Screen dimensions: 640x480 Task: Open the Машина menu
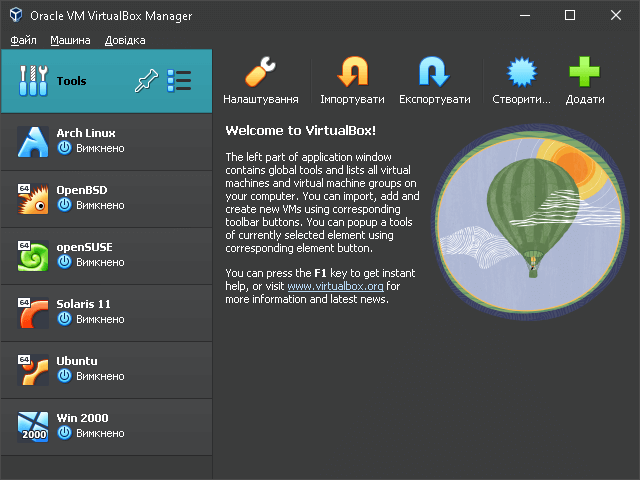(x=70, y=40)
